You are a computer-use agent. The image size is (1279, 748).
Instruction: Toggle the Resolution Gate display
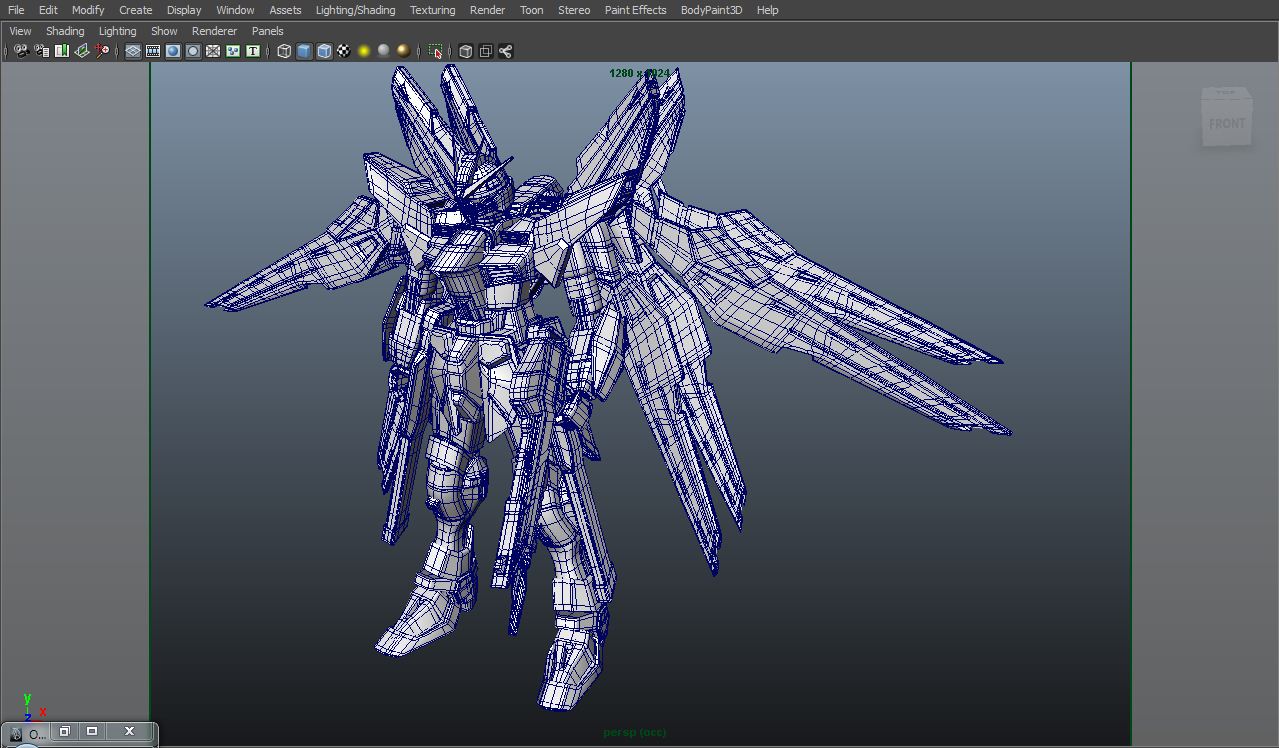click(x=173, y=51)
